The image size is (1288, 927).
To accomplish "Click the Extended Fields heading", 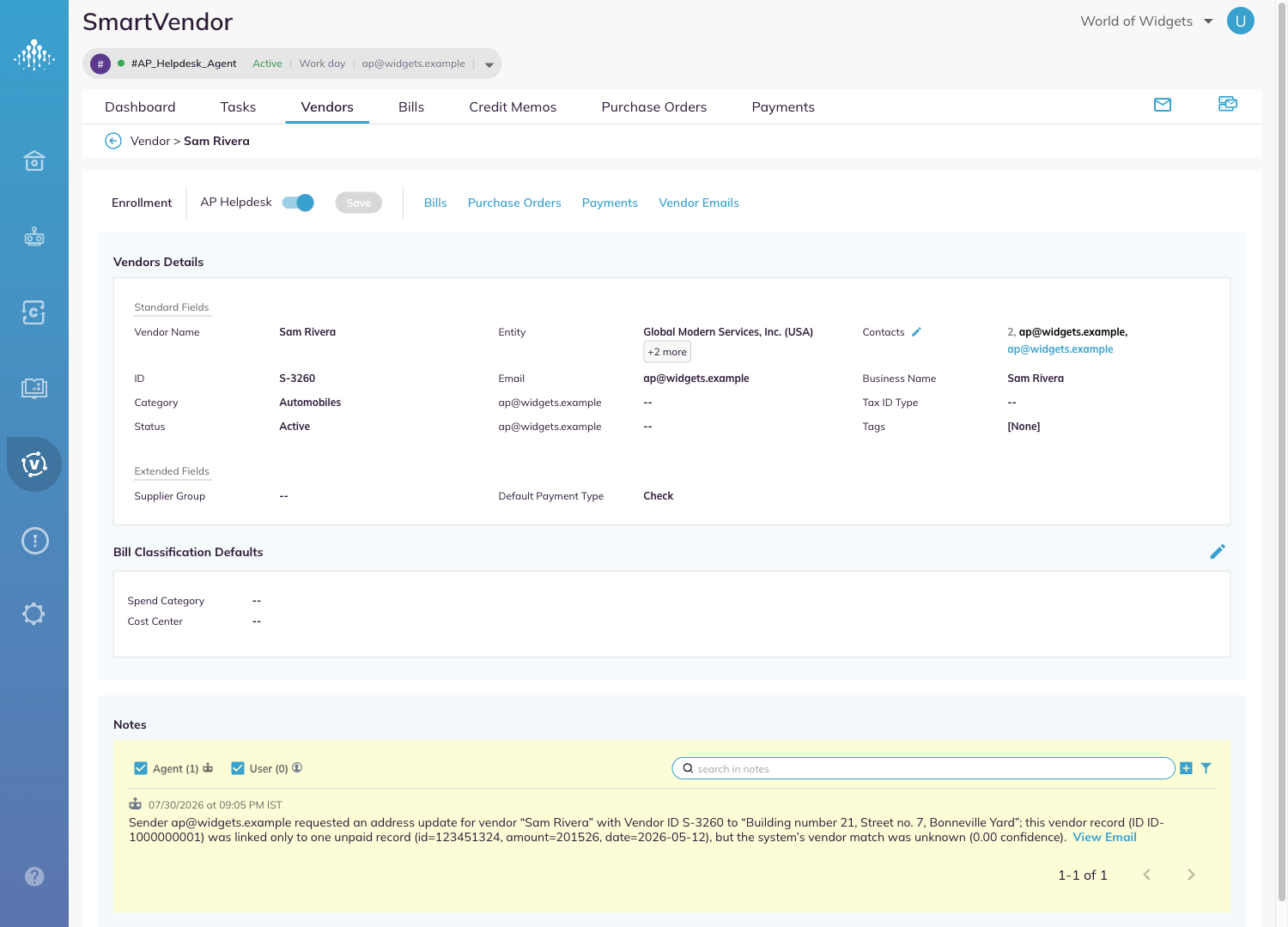I will pyautogui.click(x=172, y=471).
